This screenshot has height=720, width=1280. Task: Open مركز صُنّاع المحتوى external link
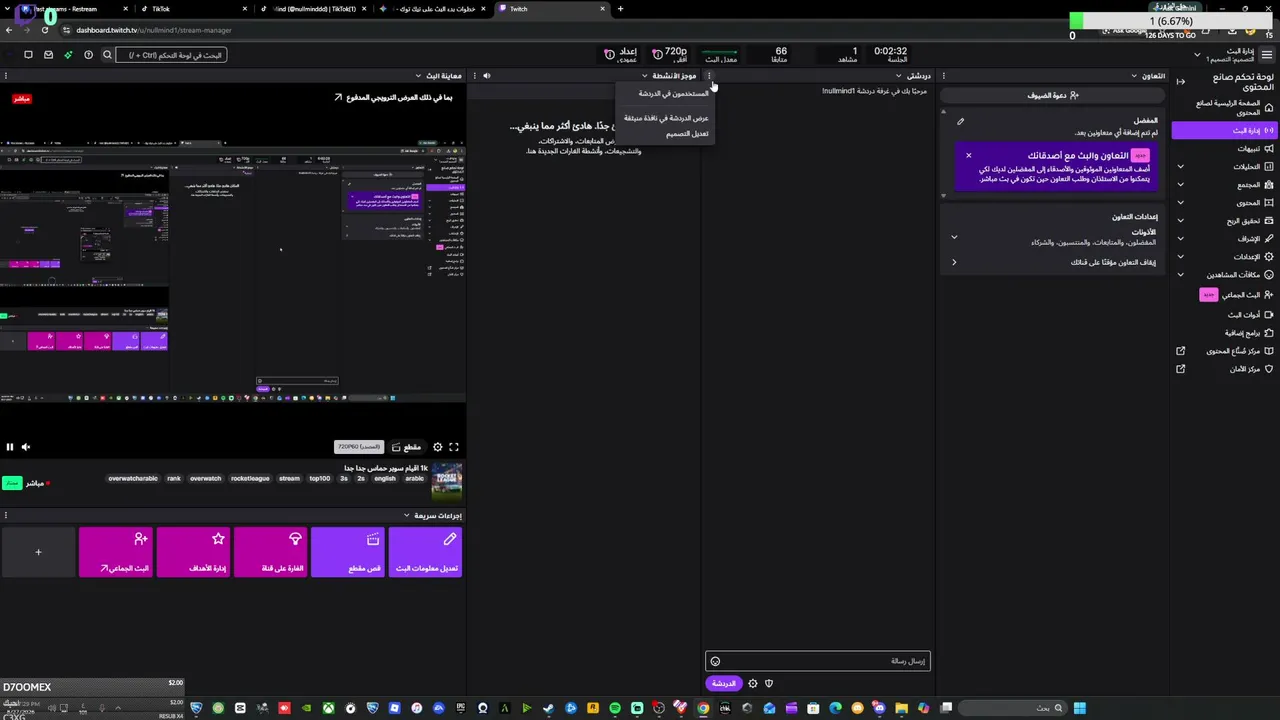point(1224,351)
